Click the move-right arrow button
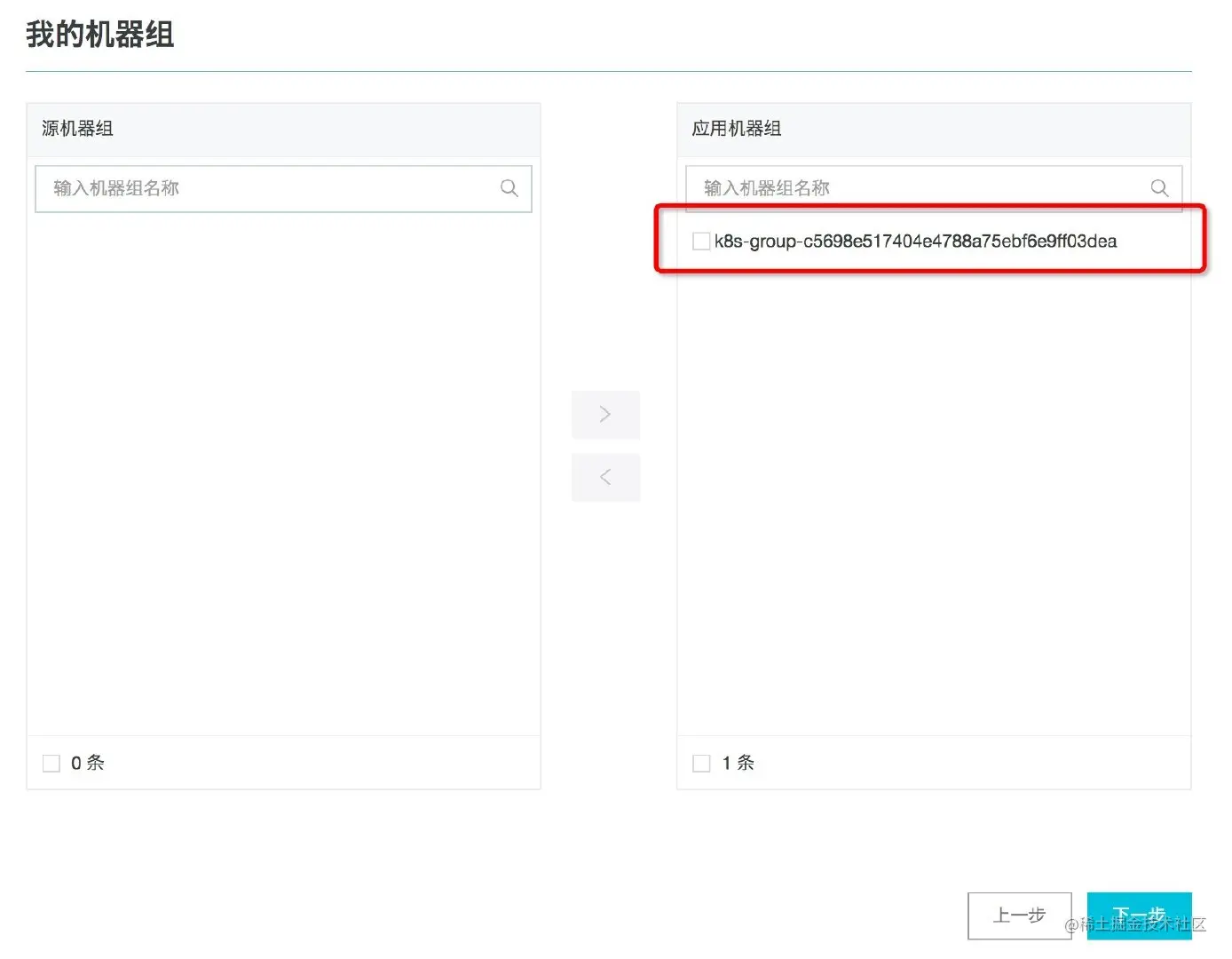Viewport: 1232px width, 959px height. (605, 414)
